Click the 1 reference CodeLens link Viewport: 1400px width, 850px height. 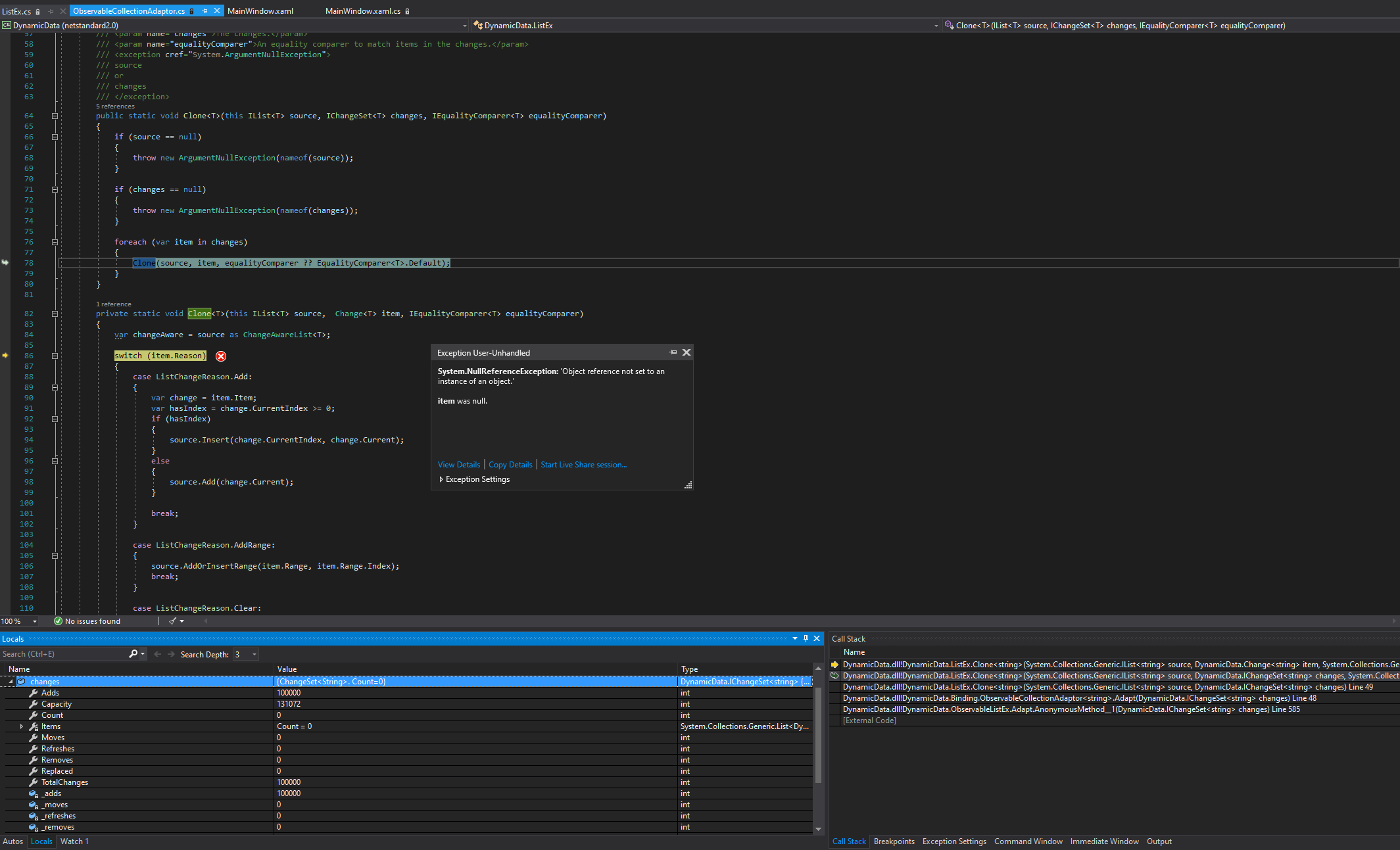tap(114, 304)
